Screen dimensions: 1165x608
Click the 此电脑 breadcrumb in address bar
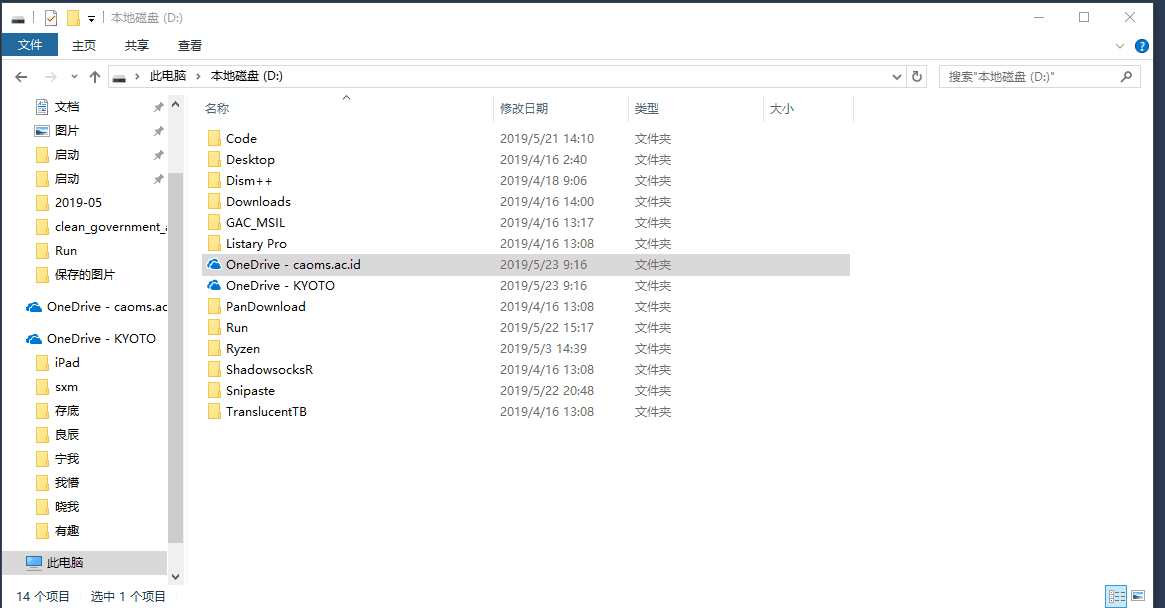coord(167,76)
